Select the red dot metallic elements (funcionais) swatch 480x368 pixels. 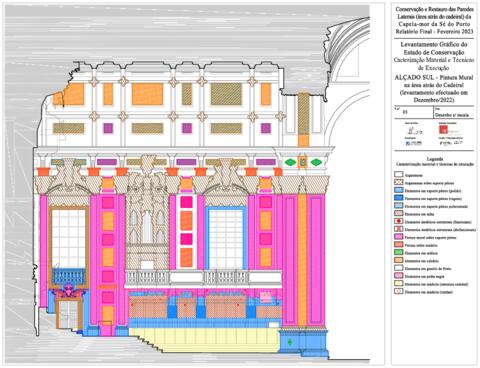click(399, 221)
